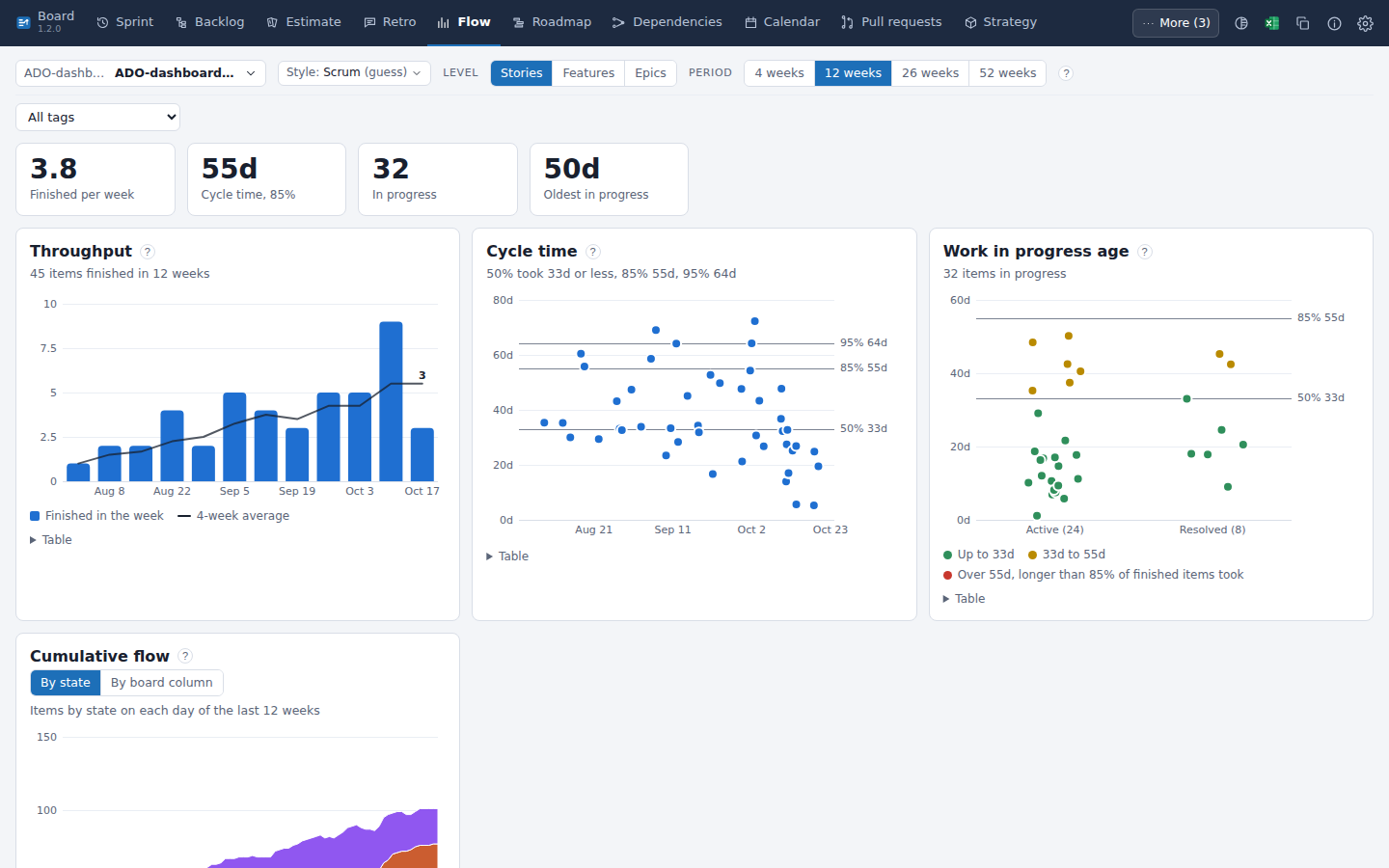Screen dimensions: 1389x868
Task: Click the theme contrast icon
Action: 1241,23
